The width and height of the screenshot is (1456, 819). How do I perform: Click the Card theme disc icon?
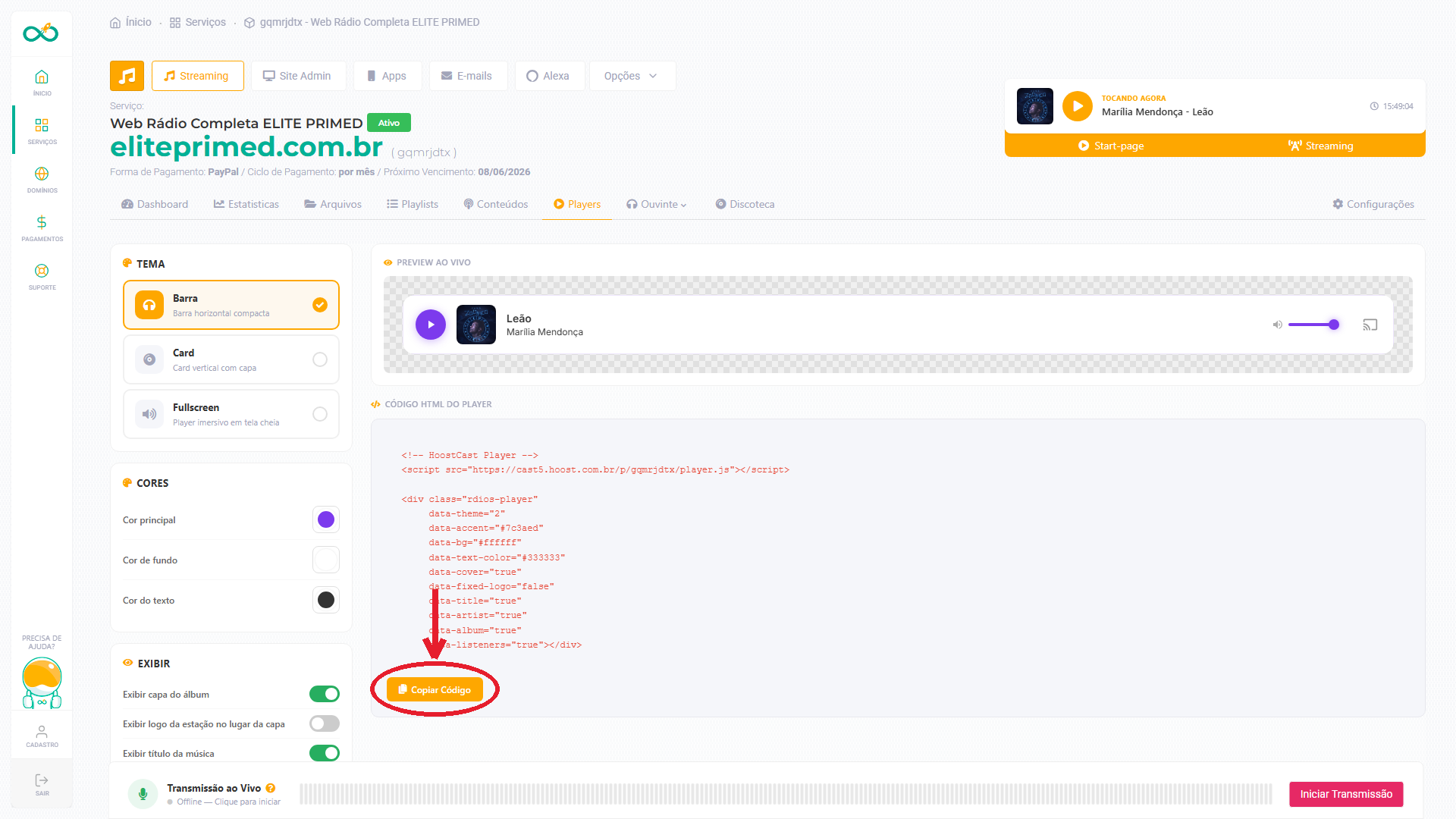pyautogui.click(x=149, y=359)
